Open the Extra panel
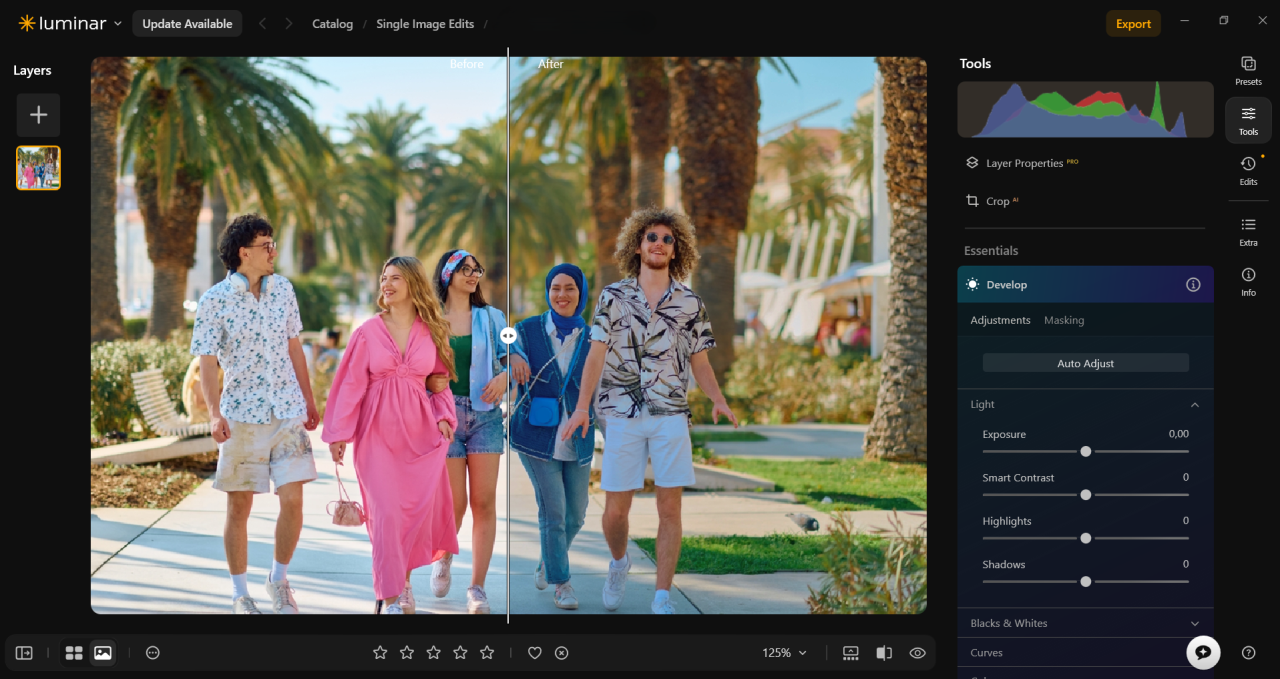The image size is (1280, 679). point(1248,232)
